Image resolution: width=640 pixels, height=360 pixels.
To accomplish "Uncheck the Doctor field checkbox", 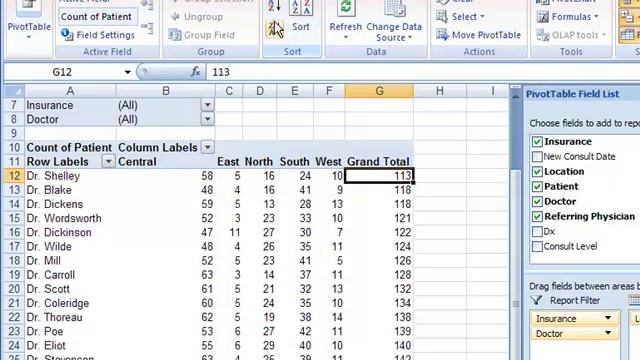I will point(537,202).
